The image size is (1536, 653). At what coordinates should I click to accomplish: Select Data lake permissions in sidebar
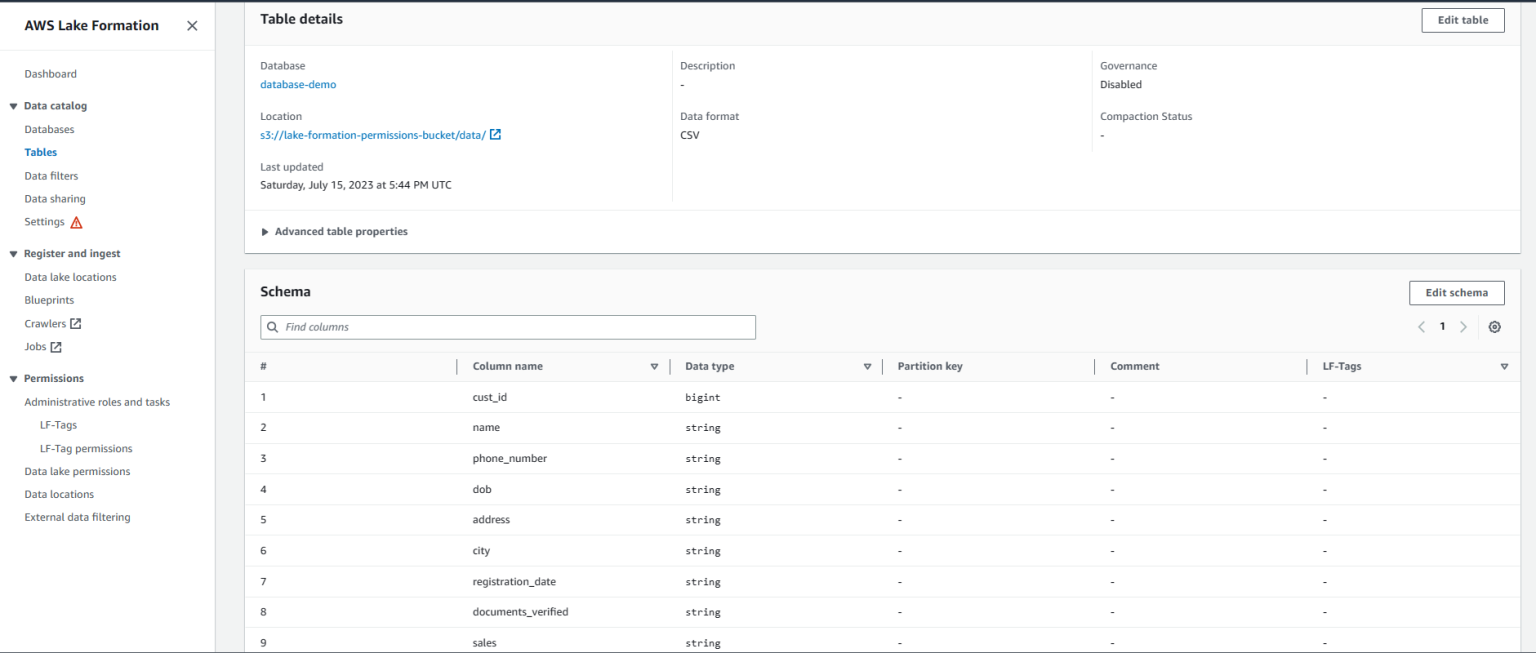pos(77,471)
